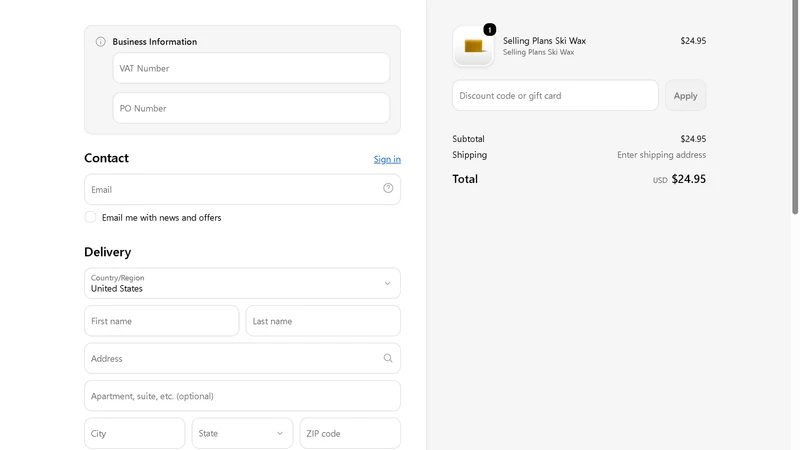
Task: Focus the PO Number field
Action: tap(251, 108)
